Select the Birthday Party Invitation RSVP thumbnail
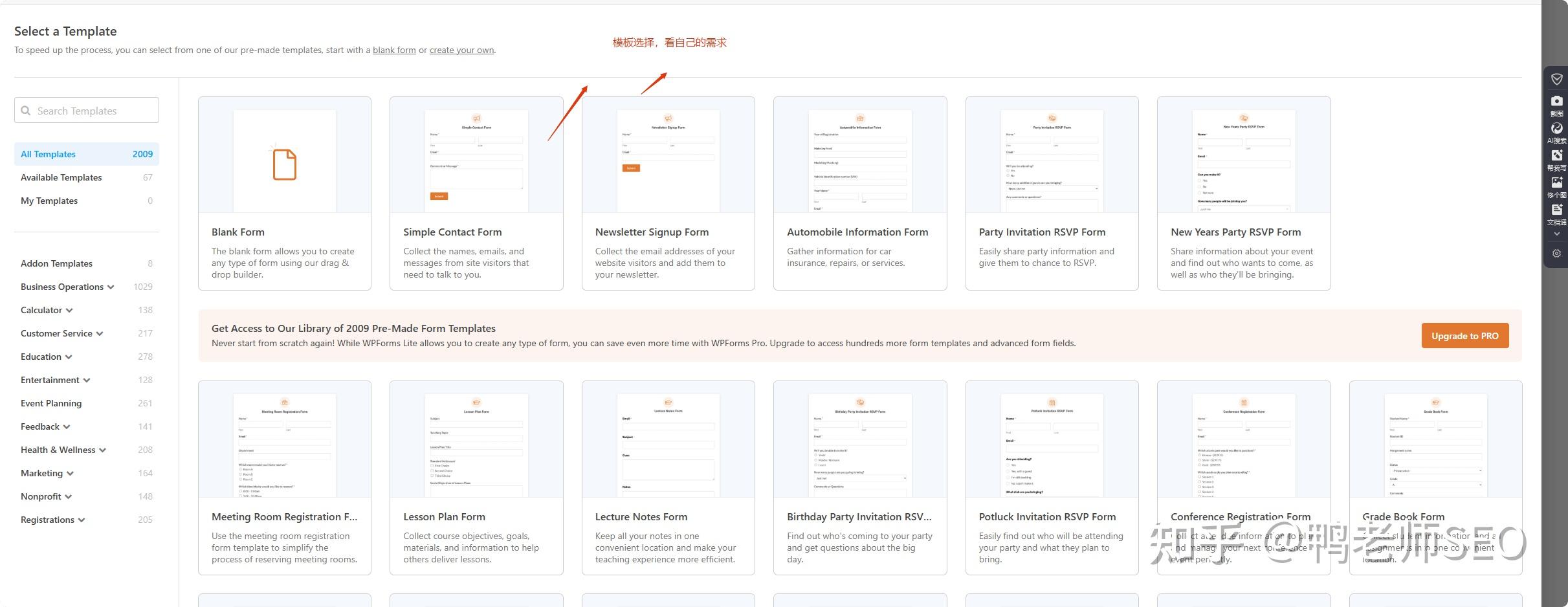 click(x=860, y=439)
